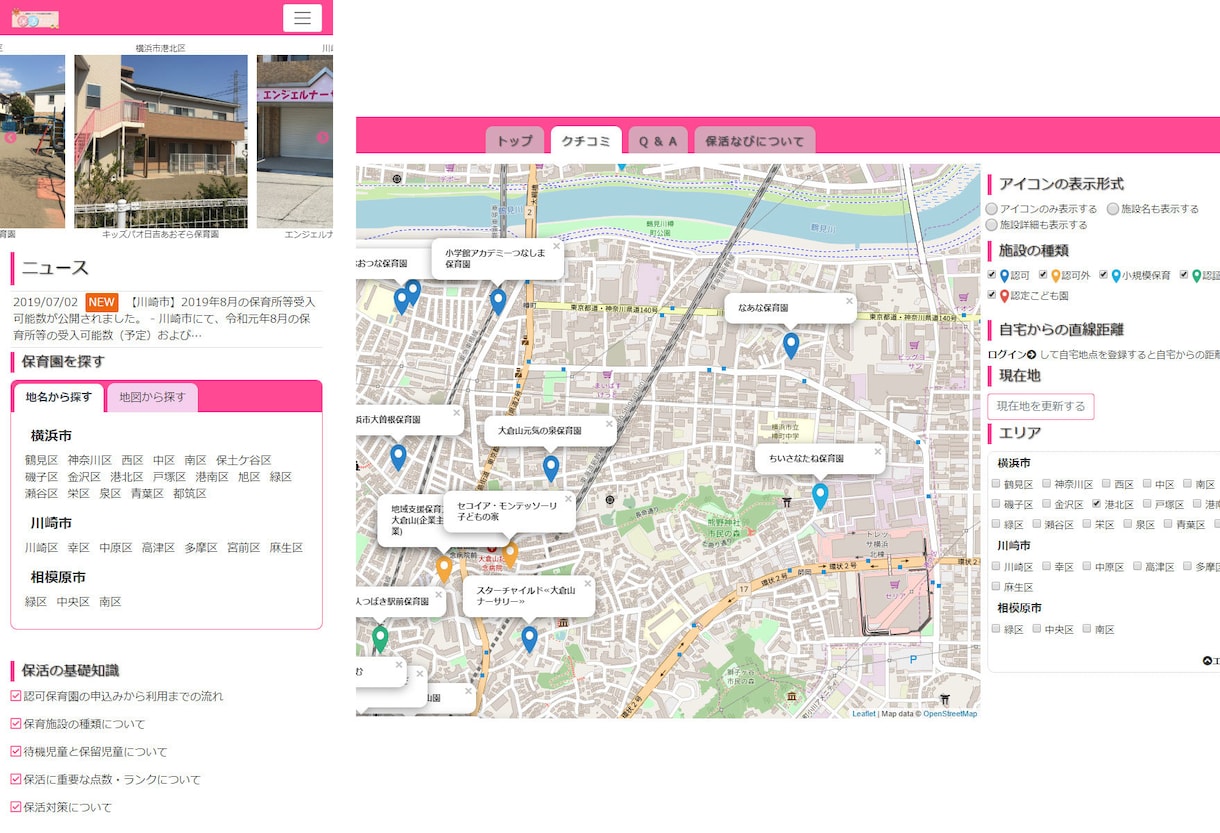Switch to the トップ tab

(515, 141)
